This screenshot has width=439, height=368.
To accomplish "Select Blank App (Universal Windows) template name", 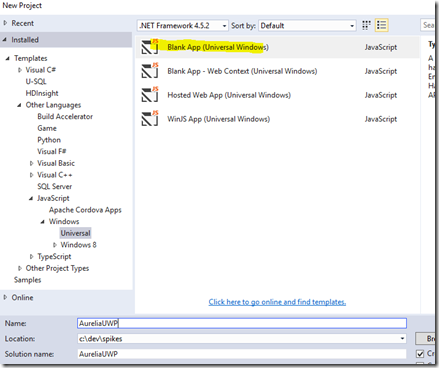I will (218, 47).
